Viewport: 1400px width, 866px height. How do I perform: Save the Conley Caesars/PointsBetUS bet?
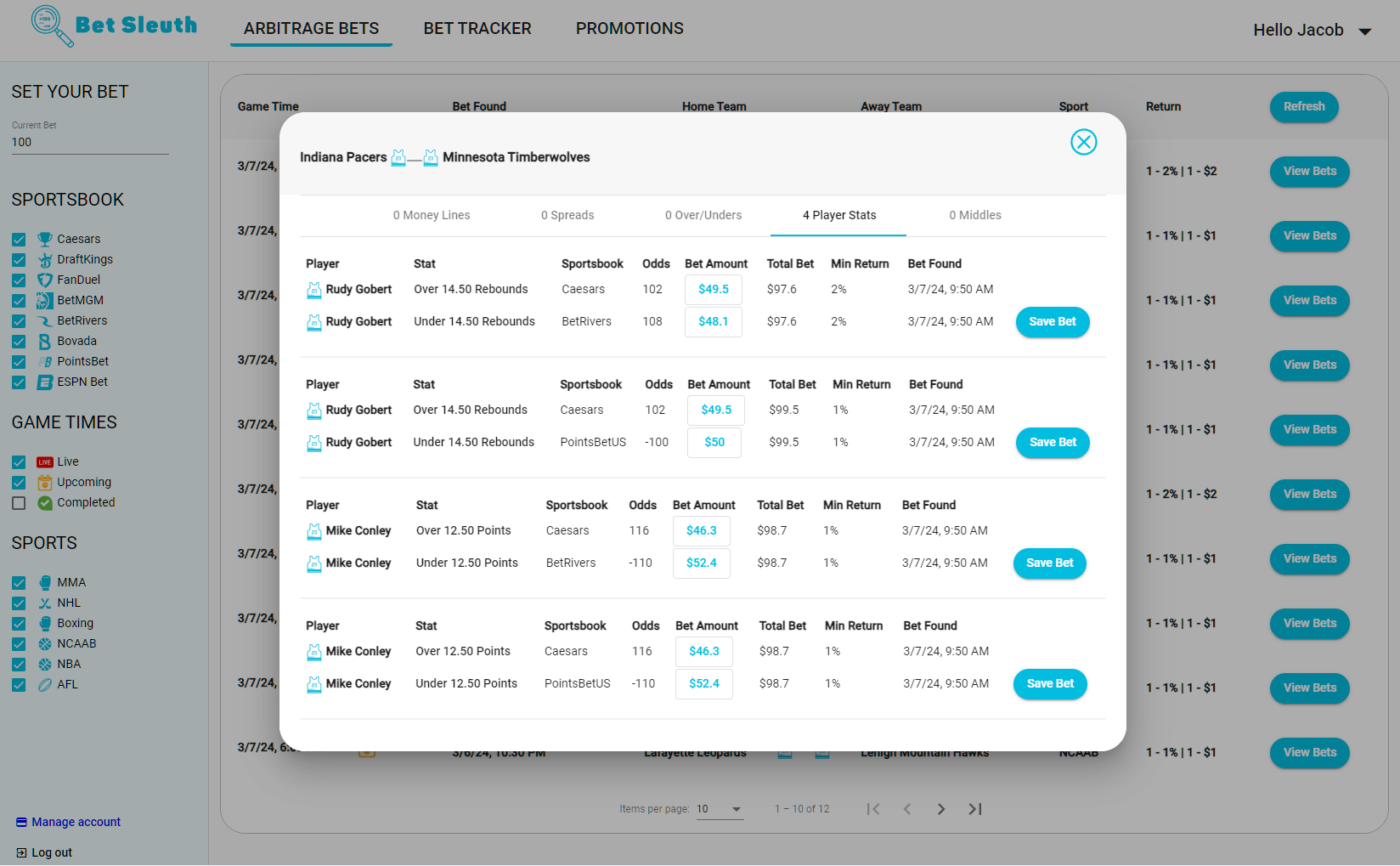[x=1050, y=684]
